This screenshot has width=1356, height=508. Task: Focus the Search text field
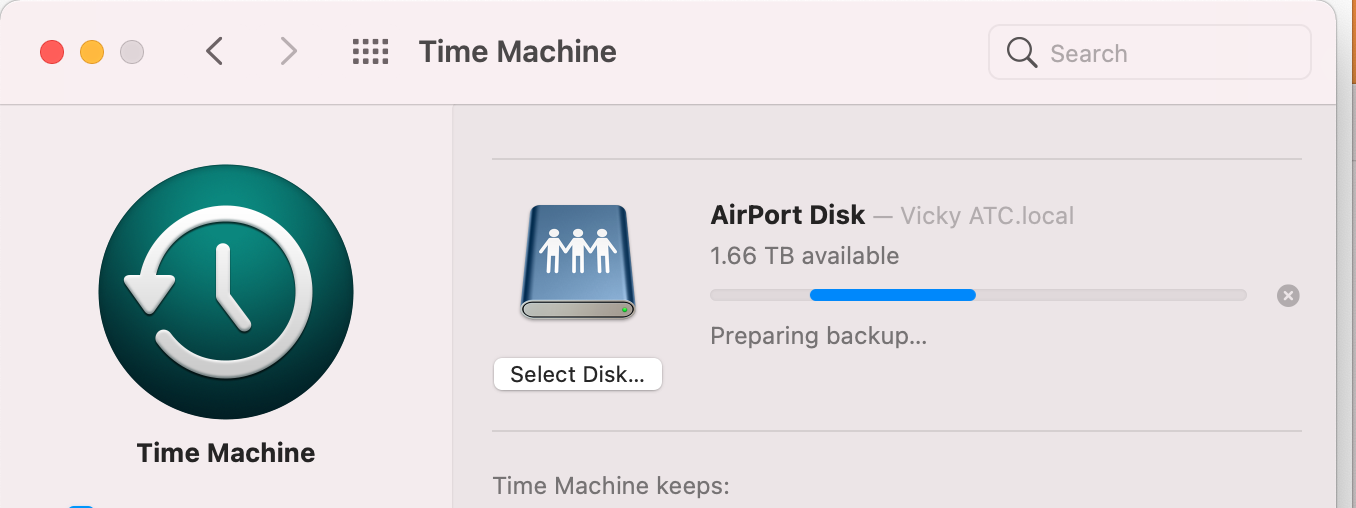tap(1170, 53)
